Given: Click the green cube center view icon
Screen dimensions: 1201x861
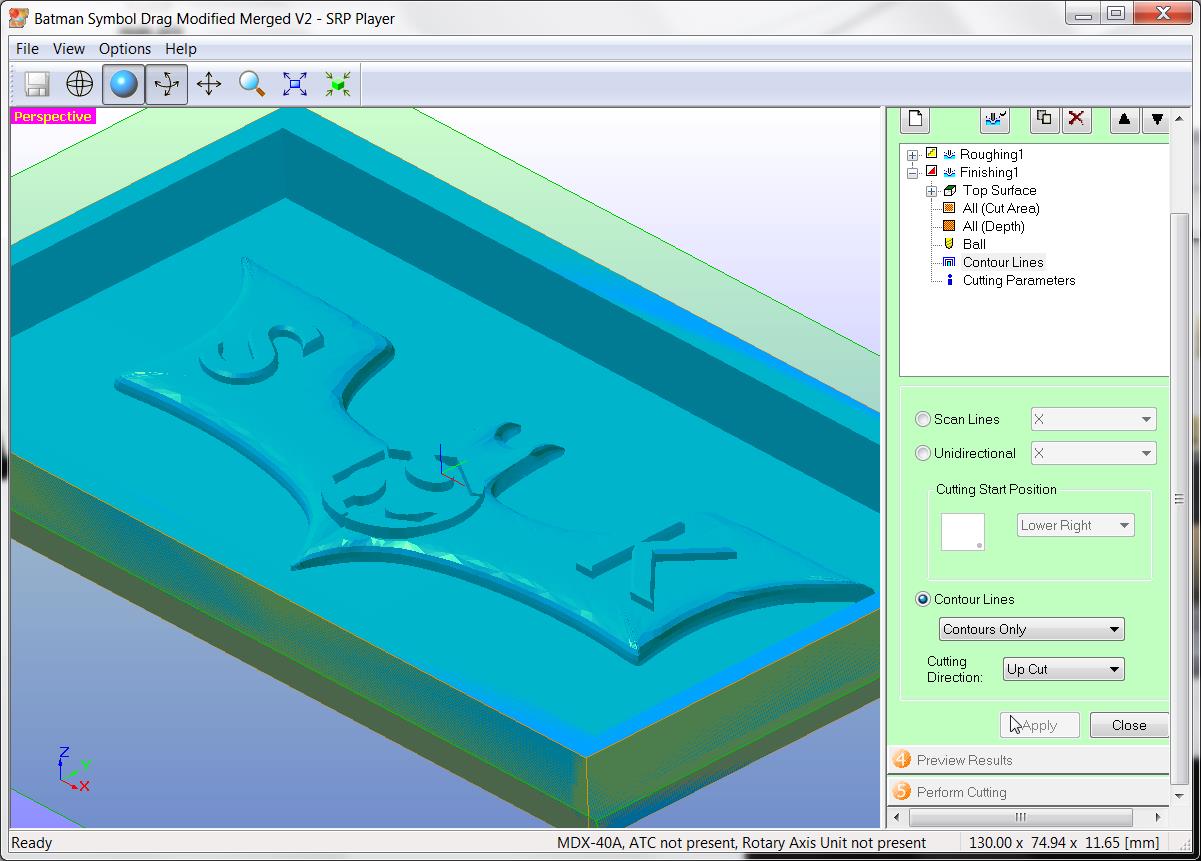Looking at the screenshot, I should point(338,84).
